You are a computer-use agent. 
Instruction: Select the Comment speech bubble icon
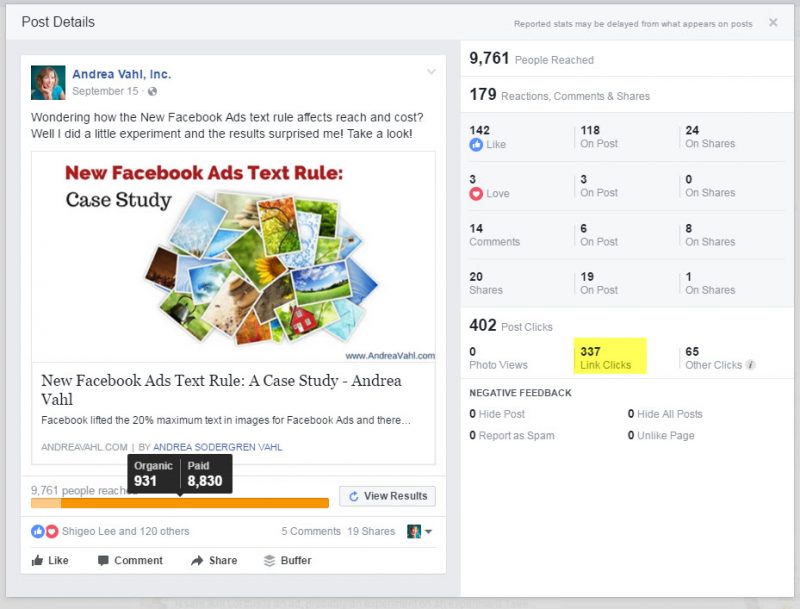coord(103,560)
